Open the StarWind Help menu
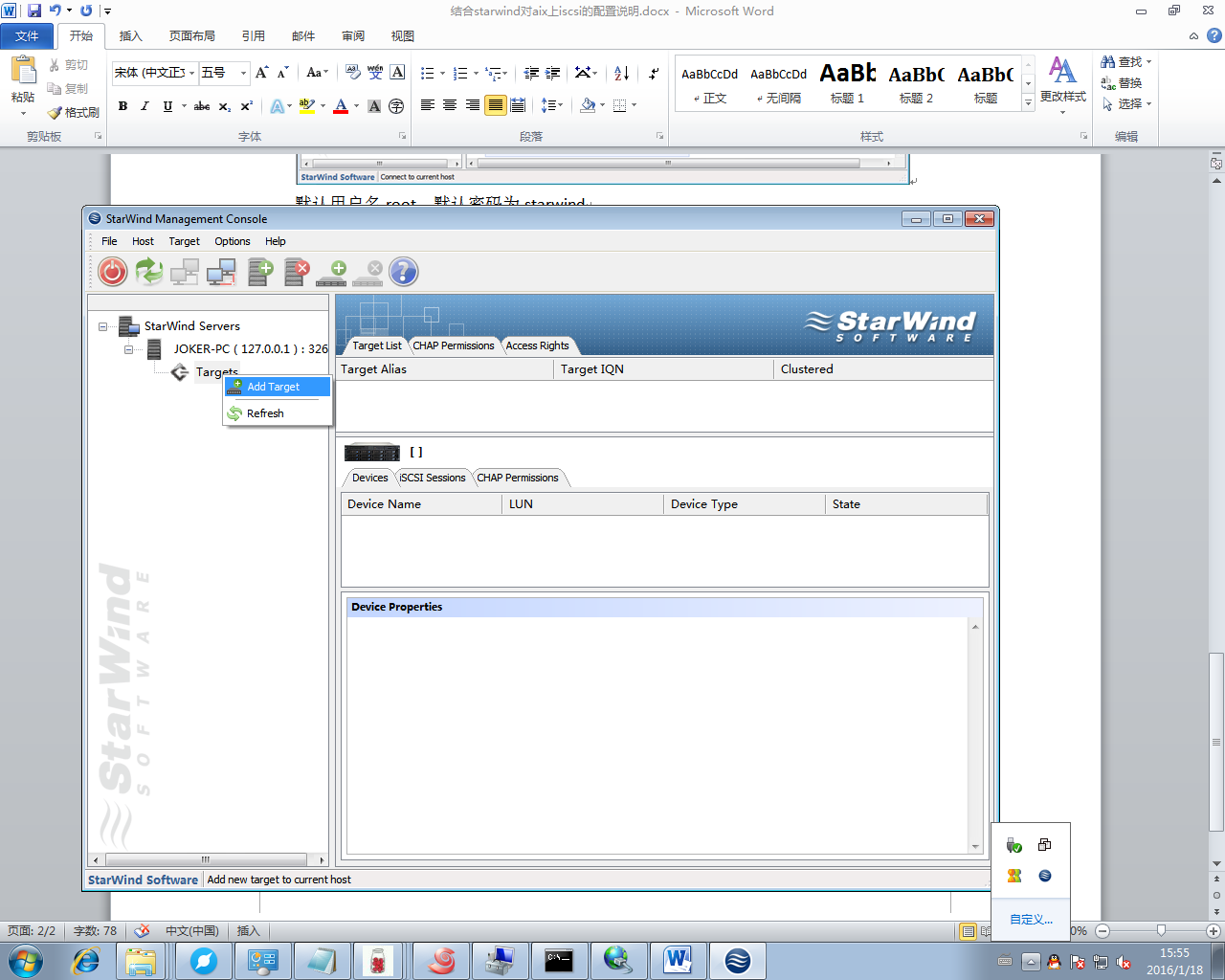 click(276, 241)
